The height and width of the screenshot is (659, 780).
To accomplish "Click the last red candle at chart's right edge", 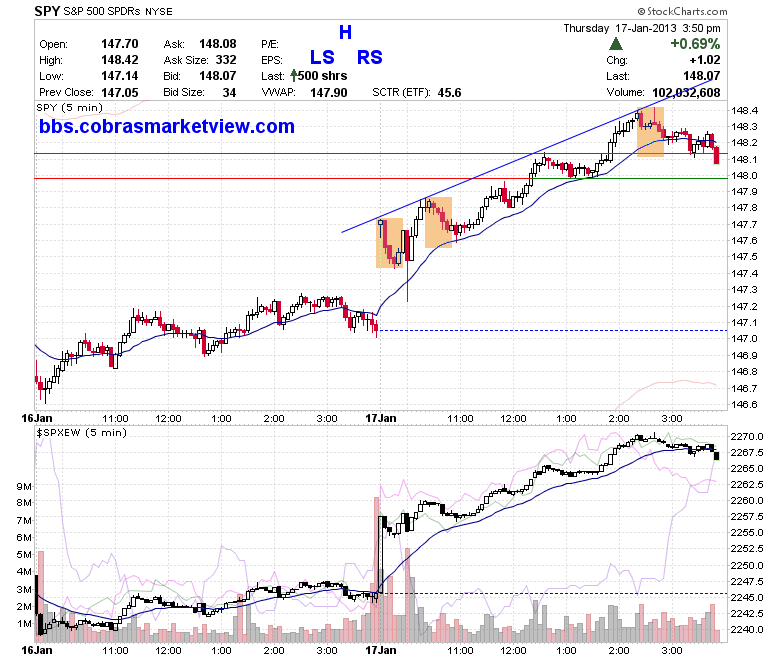I will click(x=716, y=155).
